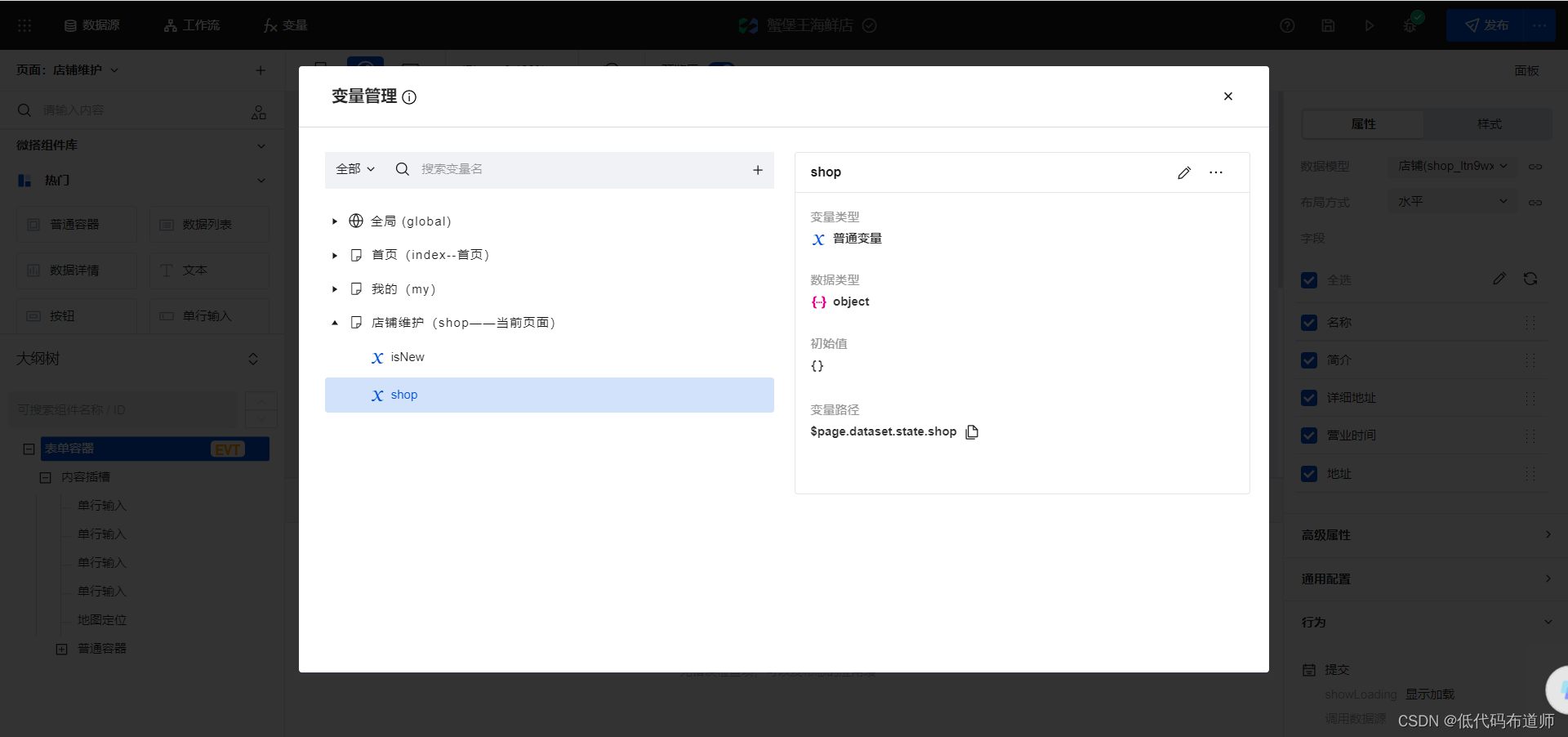Expand the 我的 (my) node
The width and height of the screenshot is (1568, 737).
(335, 289)
